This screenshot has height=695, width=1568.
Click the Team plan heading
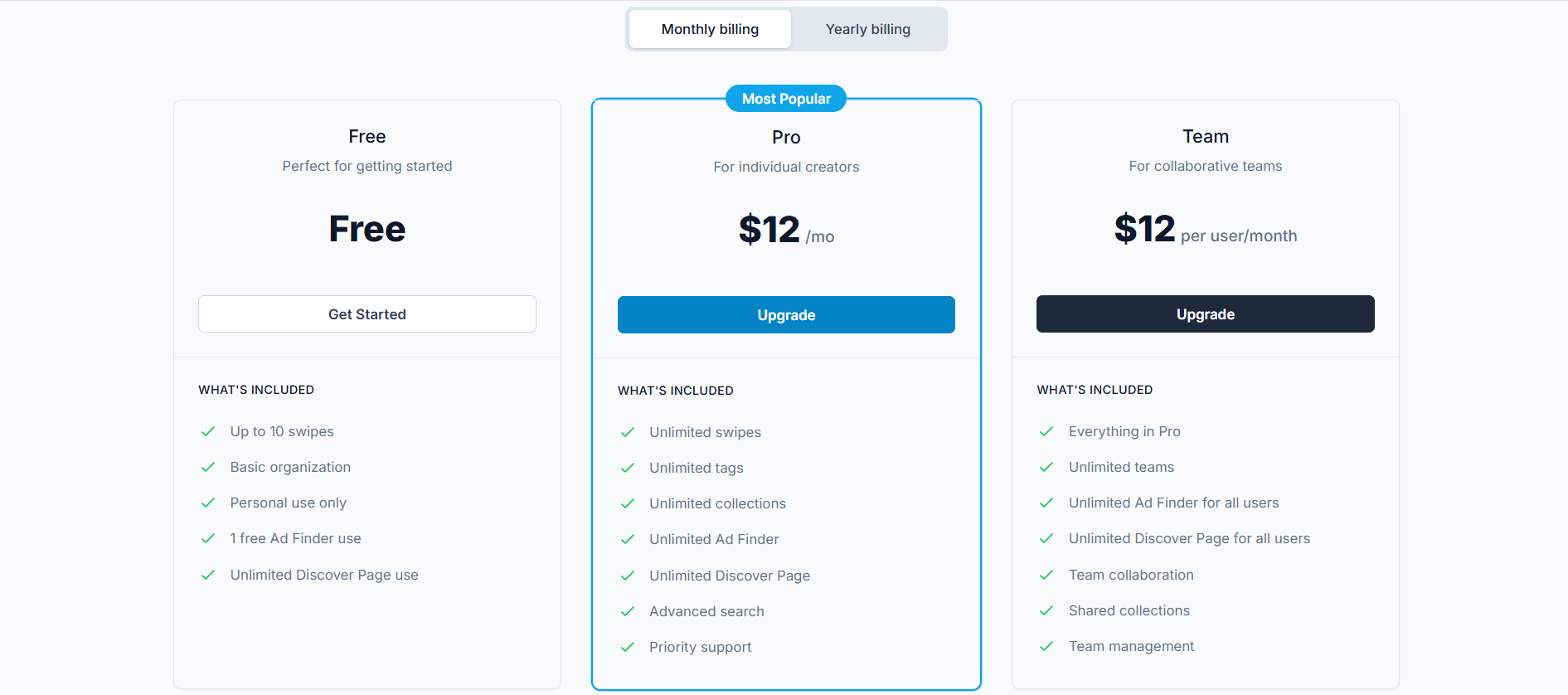[x=1205, y=136]
